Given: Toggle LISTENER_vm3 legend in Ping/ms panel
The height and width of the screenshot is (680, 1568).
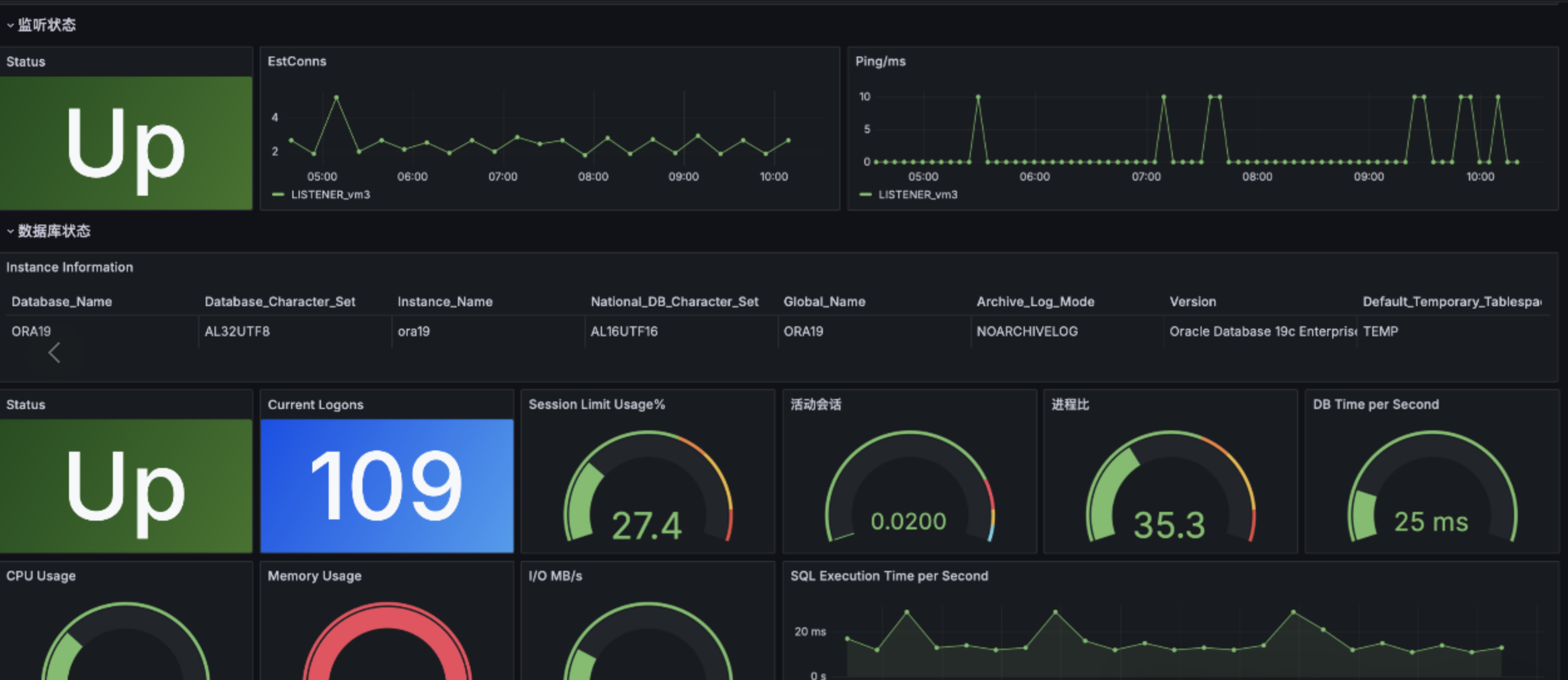Looking at the screenshot, I should click(x=918, y=195).
